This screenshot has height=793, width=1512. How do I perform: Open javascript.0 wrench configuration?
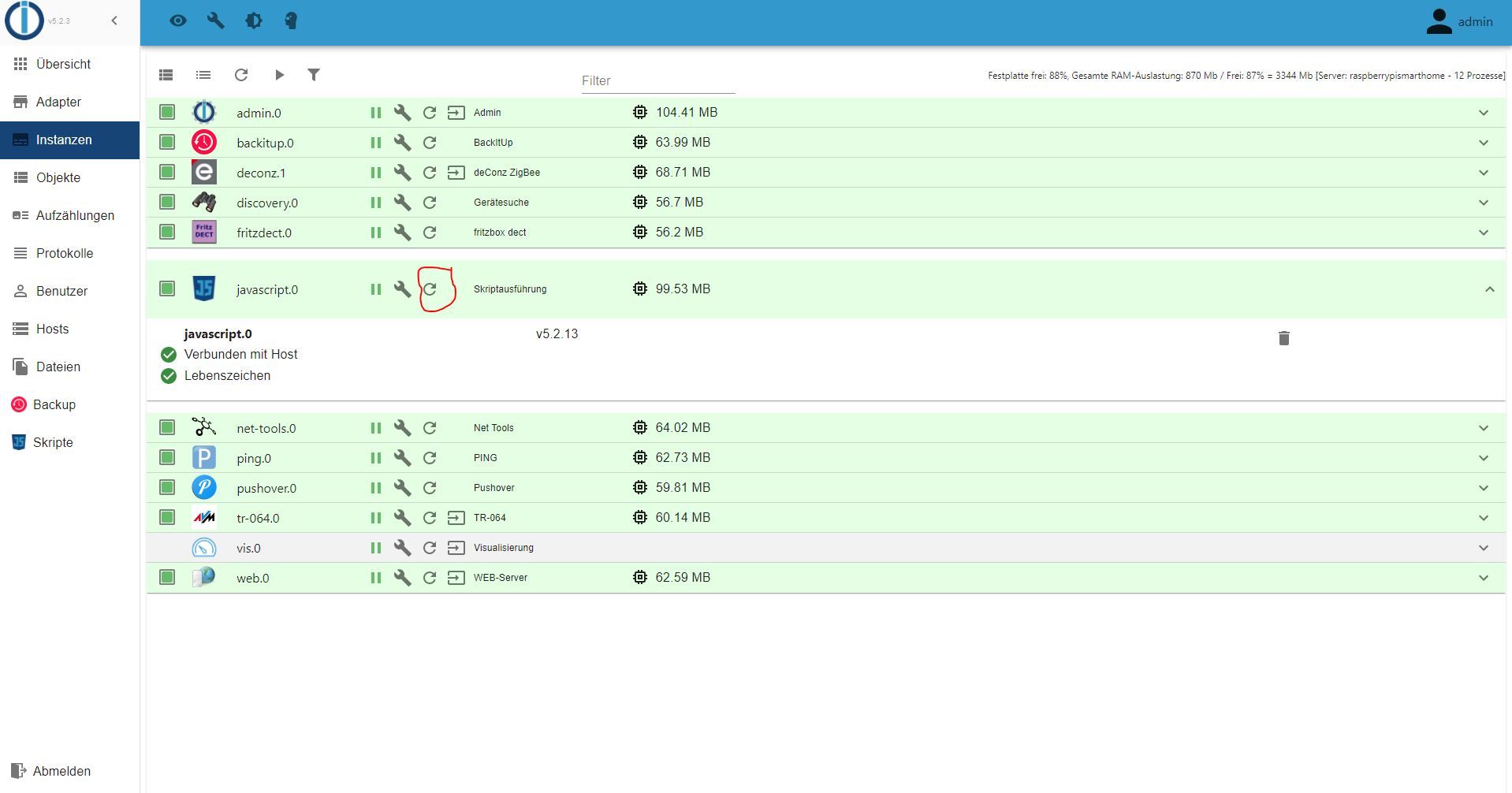(403, 289)
